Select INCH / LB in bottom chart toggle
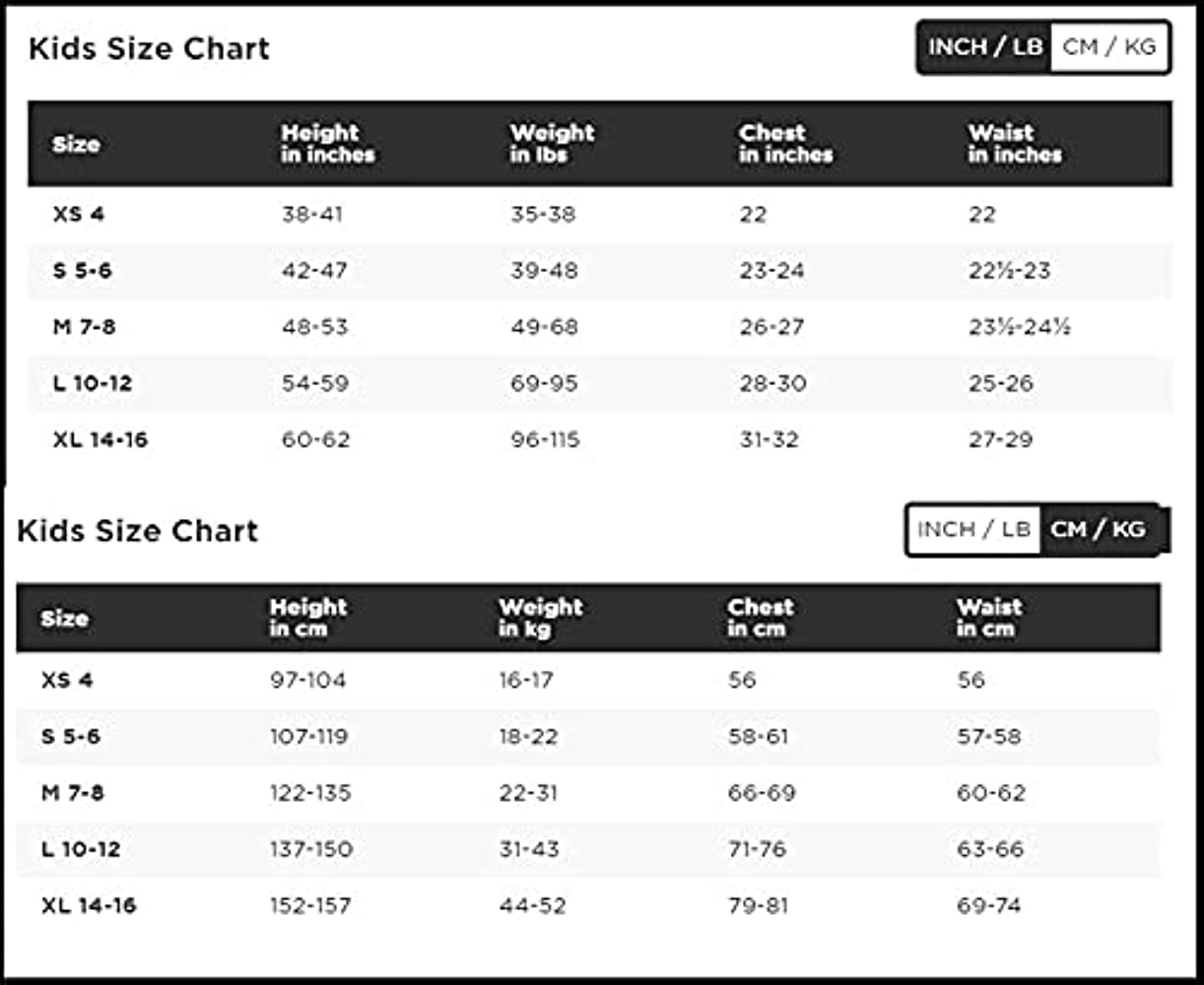 972,530
